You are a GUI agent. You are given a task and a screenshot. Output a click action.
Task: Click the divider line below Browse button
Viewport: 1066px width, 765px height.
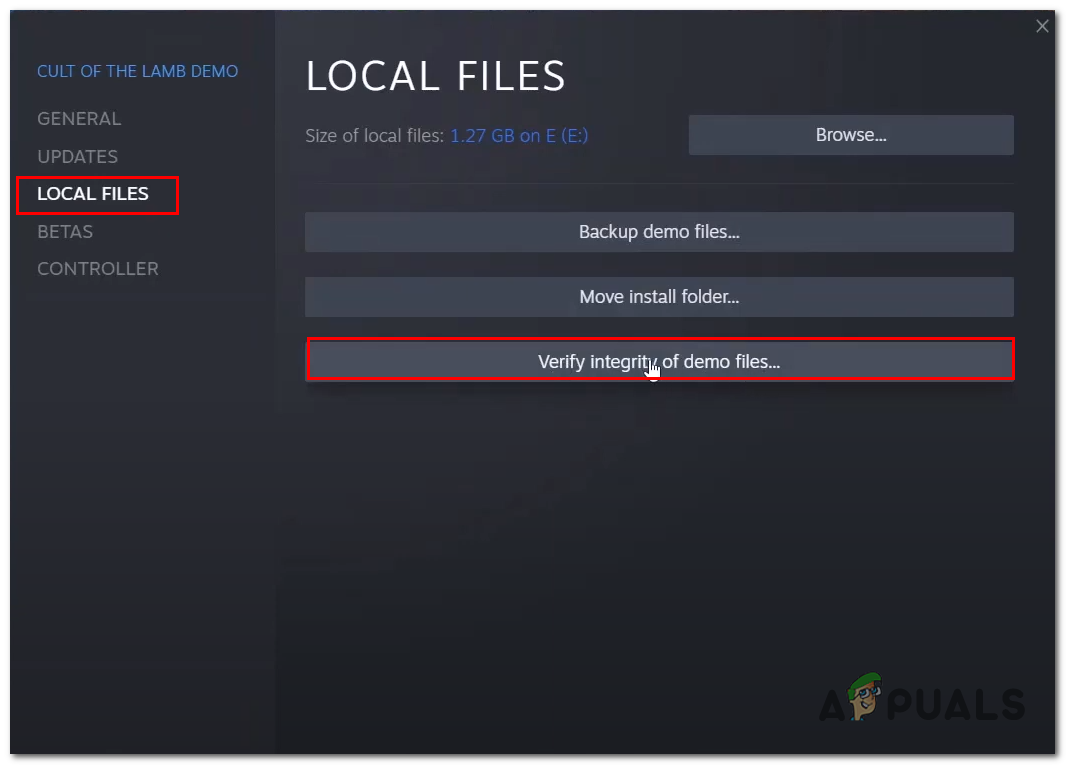tap(659, 183)
